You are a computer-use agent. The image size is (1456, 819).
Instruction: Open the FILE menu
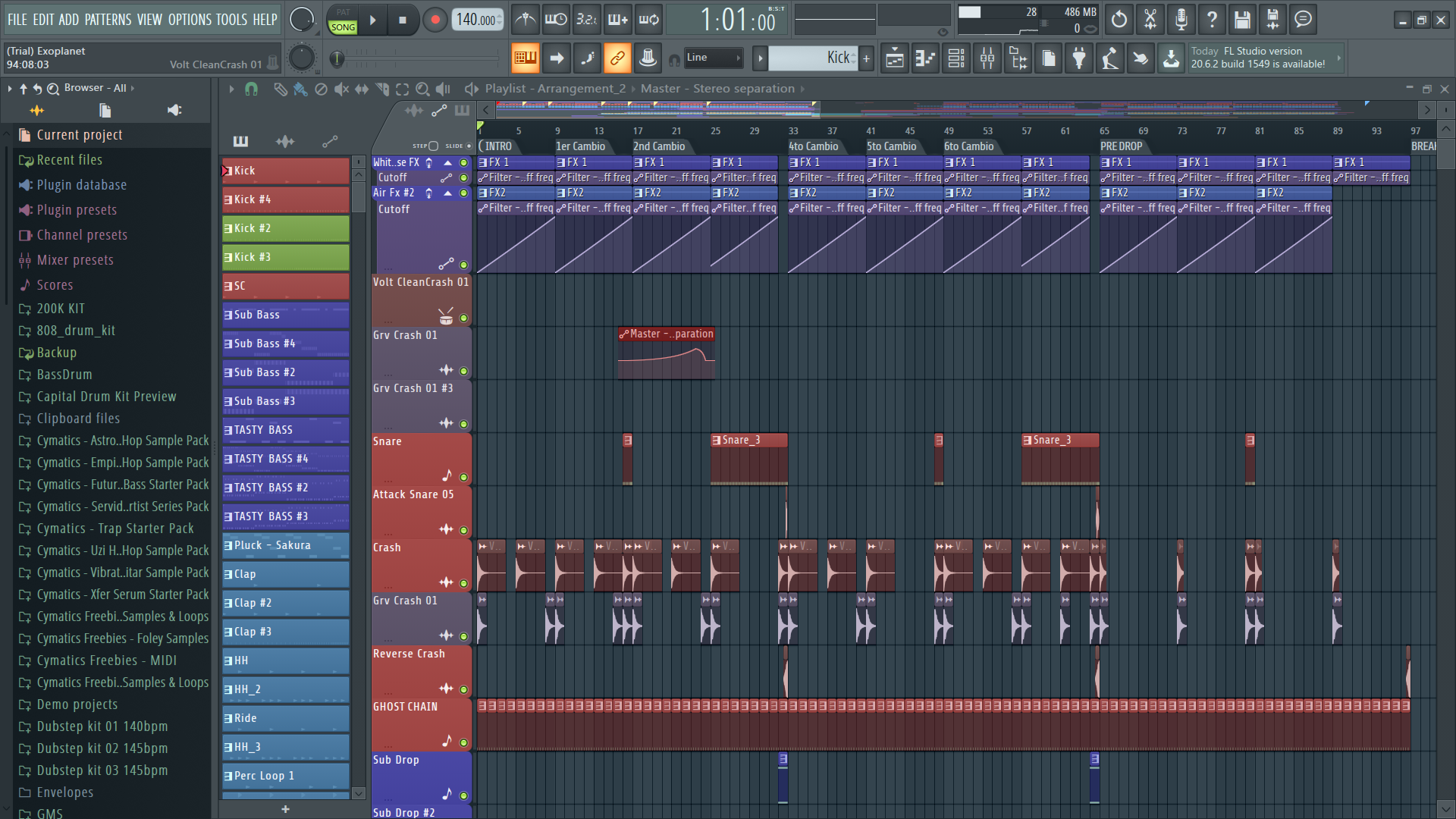(17, 20)
